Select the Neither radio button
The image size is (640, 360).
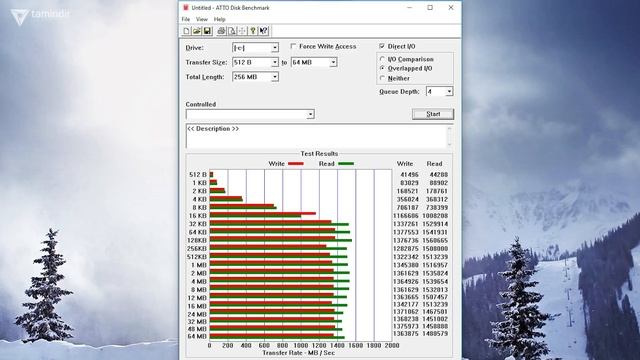pyautogui.click(x=382, y=78)
